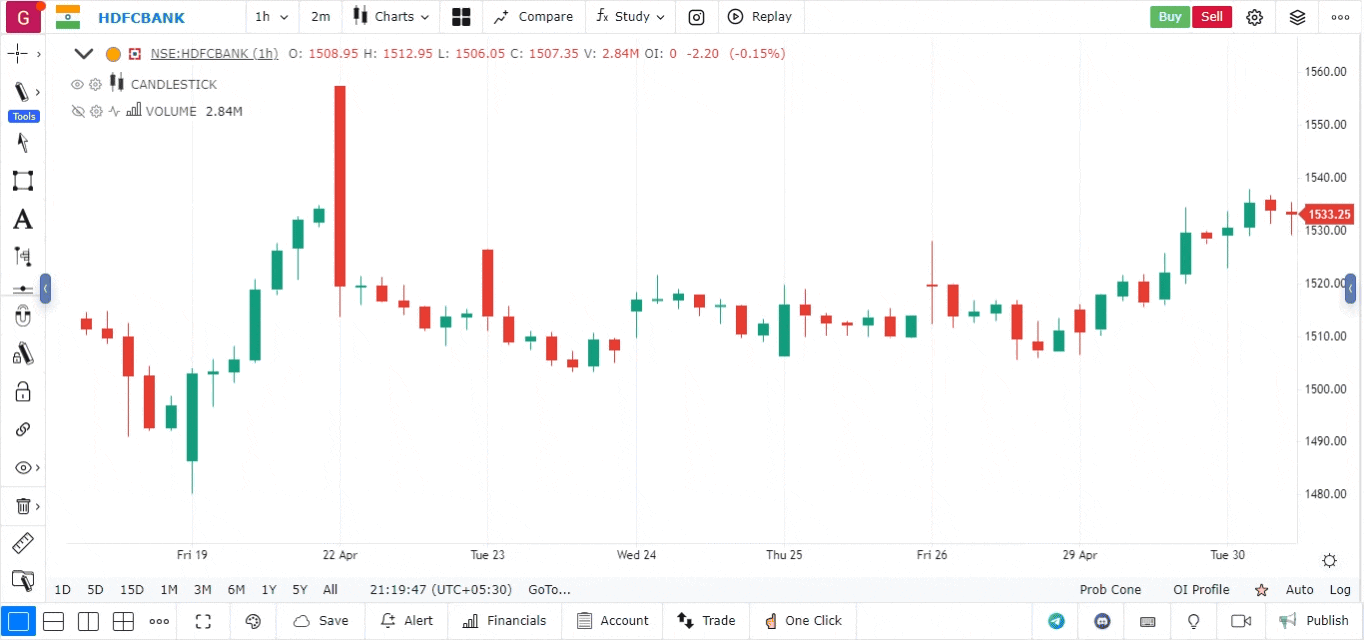Open the color theme palette

tap(253, 621)
